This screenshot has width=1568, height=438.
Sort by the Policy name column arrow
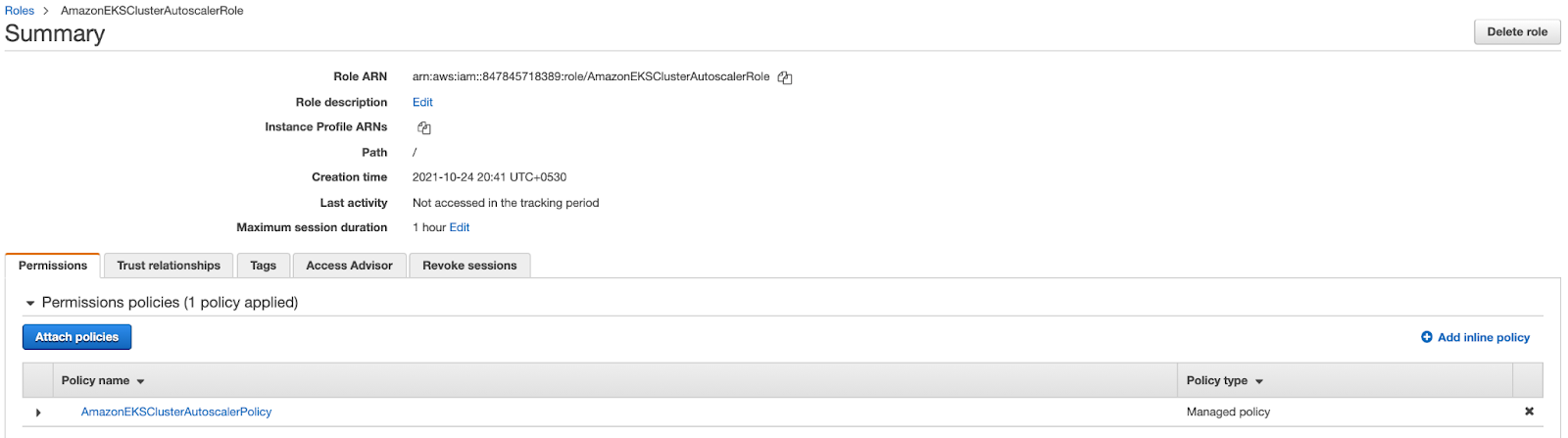tap(140, 381)
